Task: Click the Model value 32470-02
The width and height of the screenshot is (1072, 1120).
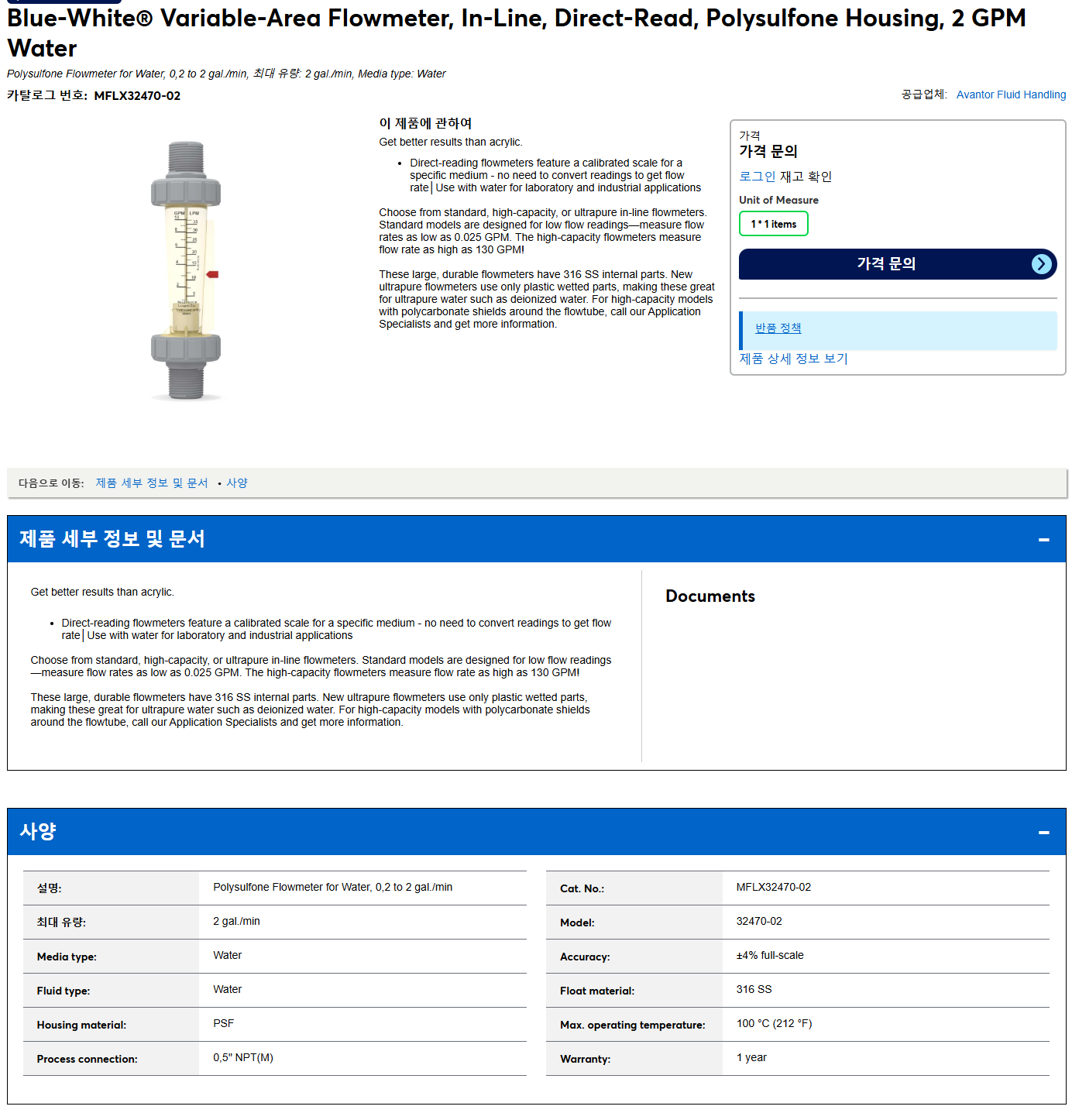Action: click(759, 922)
